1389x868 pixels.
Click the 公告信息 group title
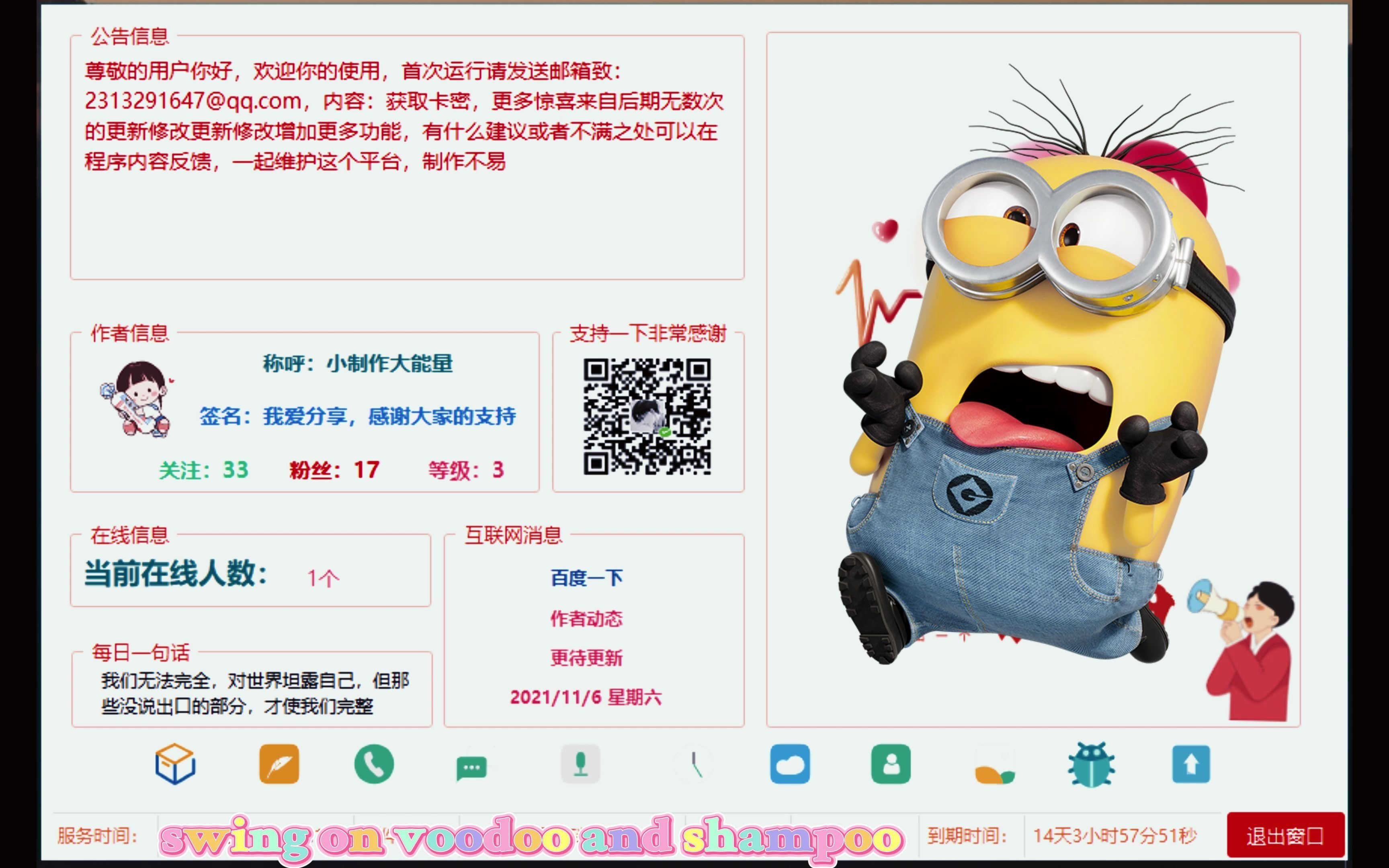(130, 36)
